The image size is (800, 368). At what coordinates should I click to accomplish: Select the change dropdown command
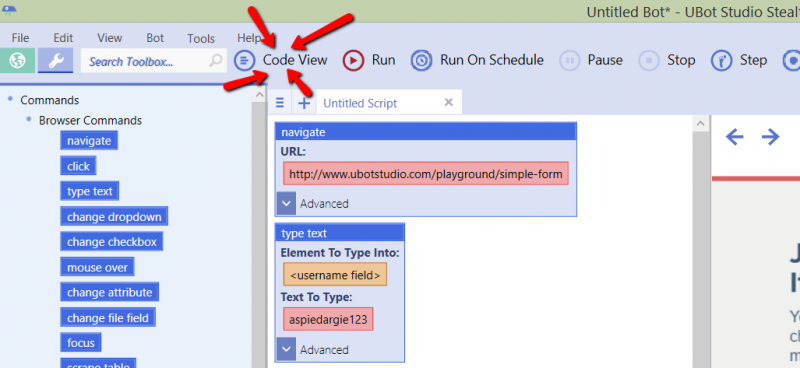click(114, 217)
